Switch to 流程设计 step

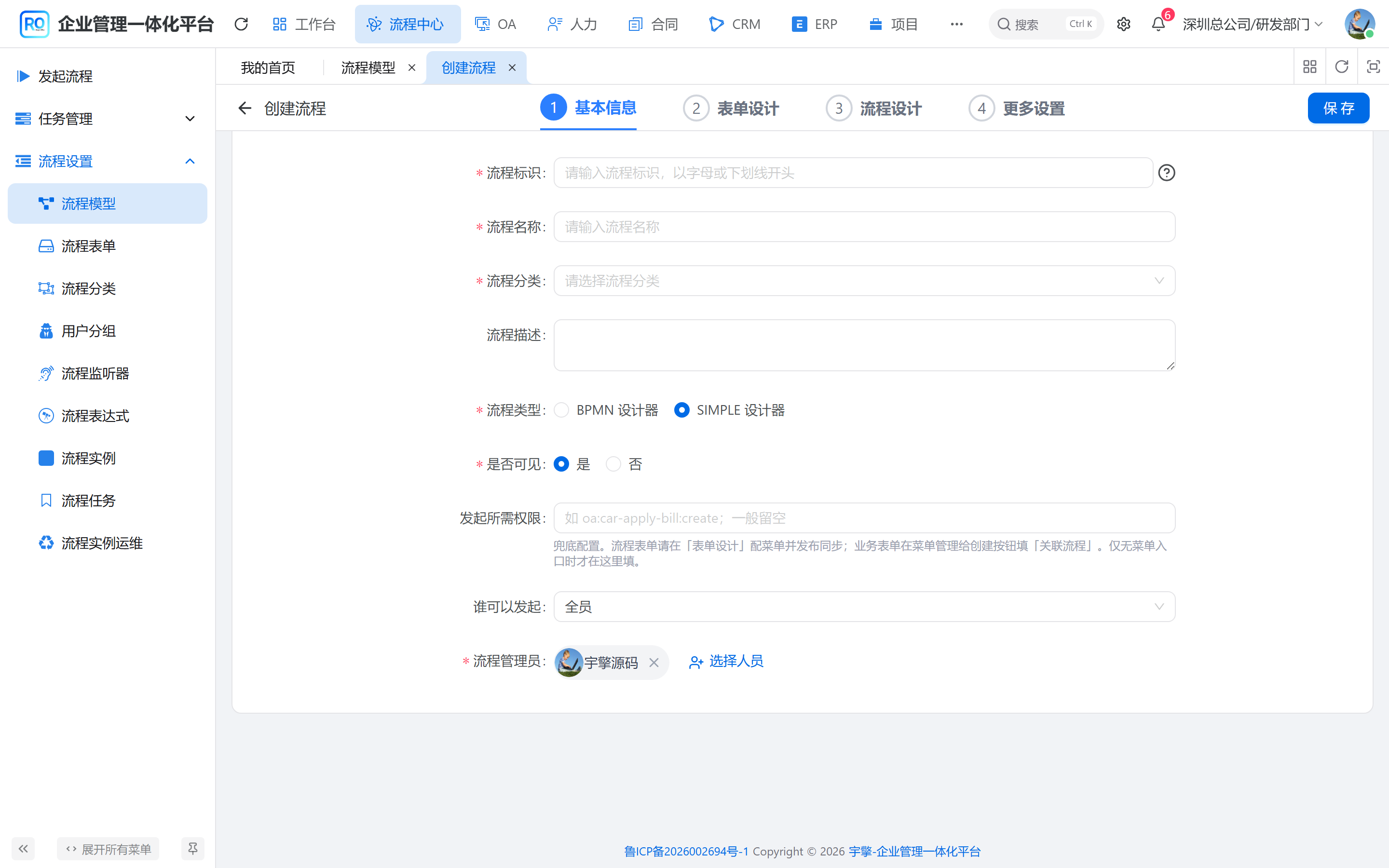[x=874, y=108]
